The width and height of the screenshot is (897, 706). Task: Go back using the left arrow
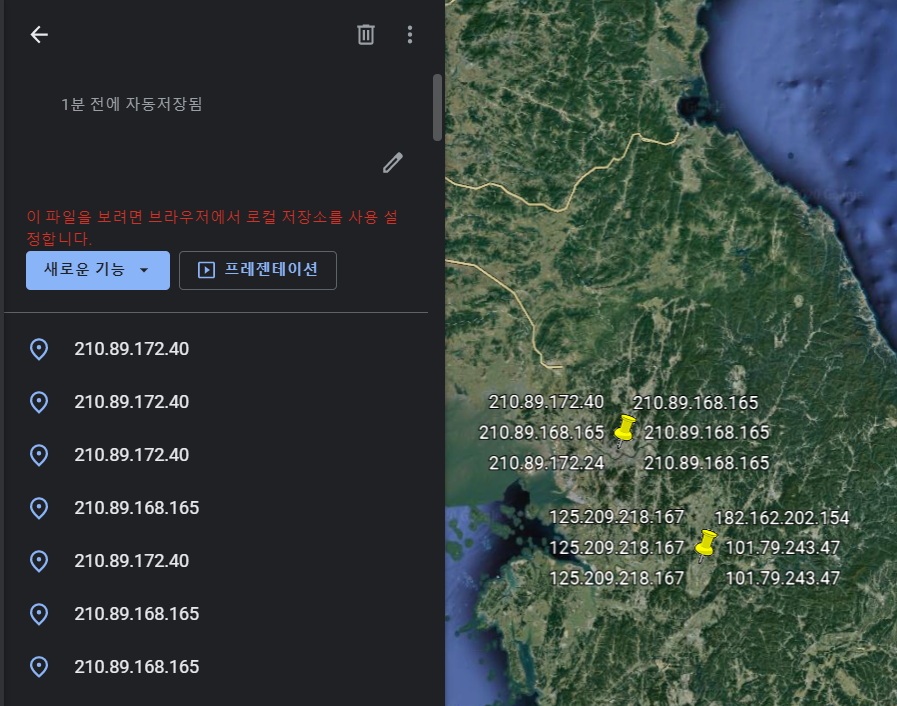tap(39, 34)
